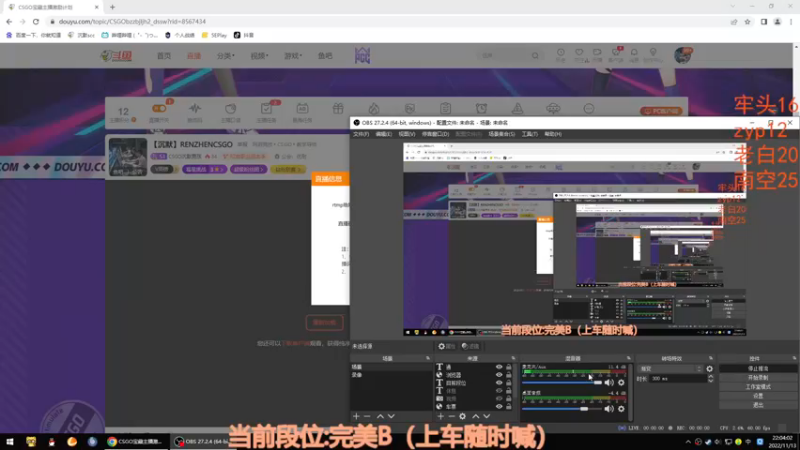
Task: Open source properties gear in Sources toolbar
Action: [462, 416]
